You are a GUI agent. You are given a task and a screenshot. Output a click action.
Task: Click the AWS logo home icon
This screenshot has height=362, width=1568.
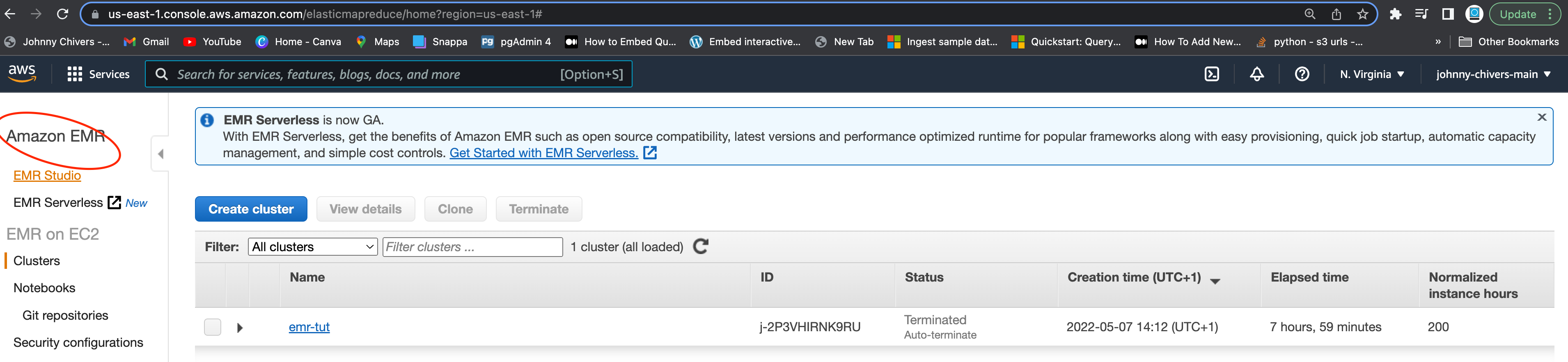(x=22, y=73)
